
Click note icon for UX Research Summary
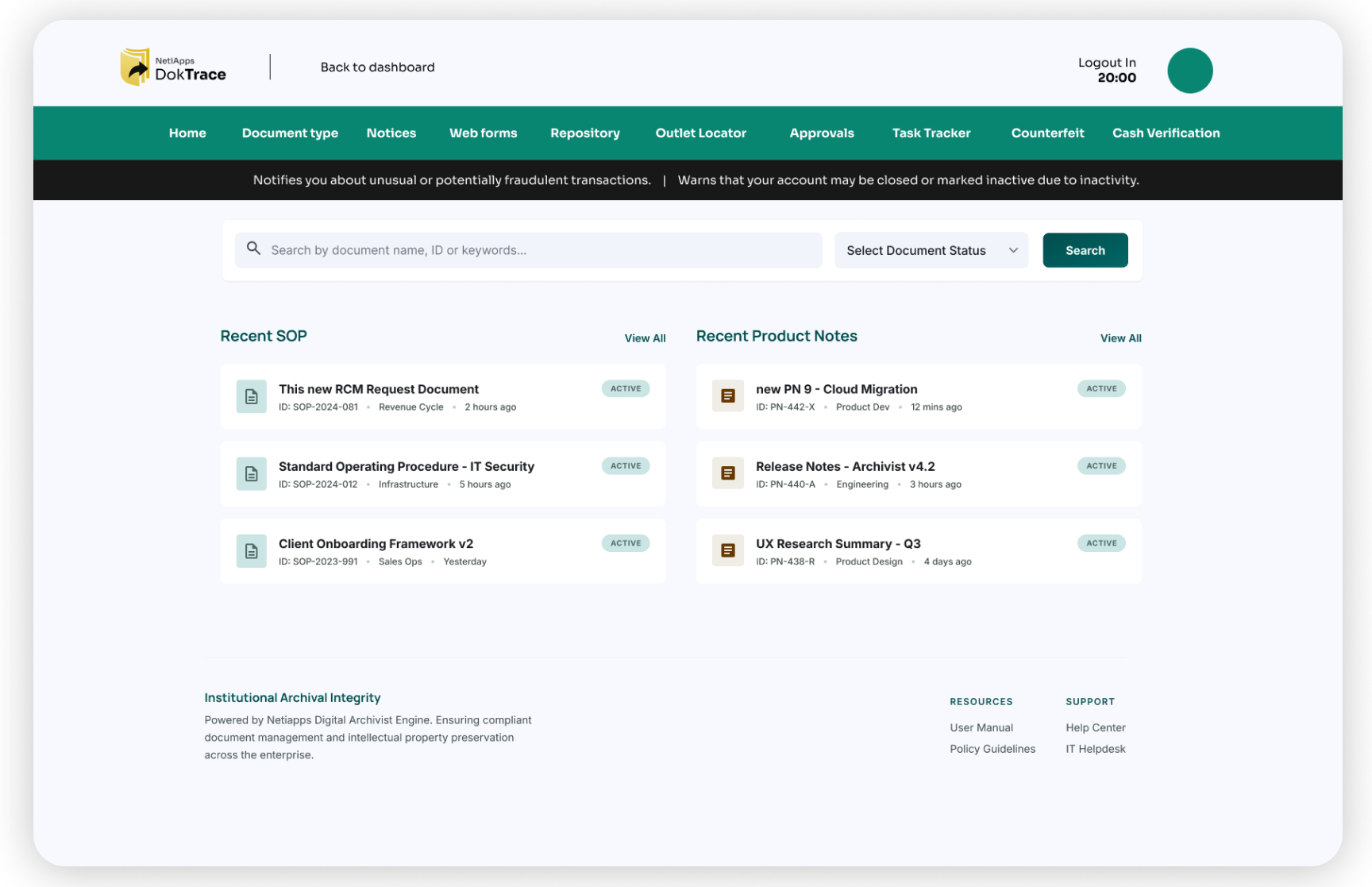pyautogui.click(x=727, y=550)
